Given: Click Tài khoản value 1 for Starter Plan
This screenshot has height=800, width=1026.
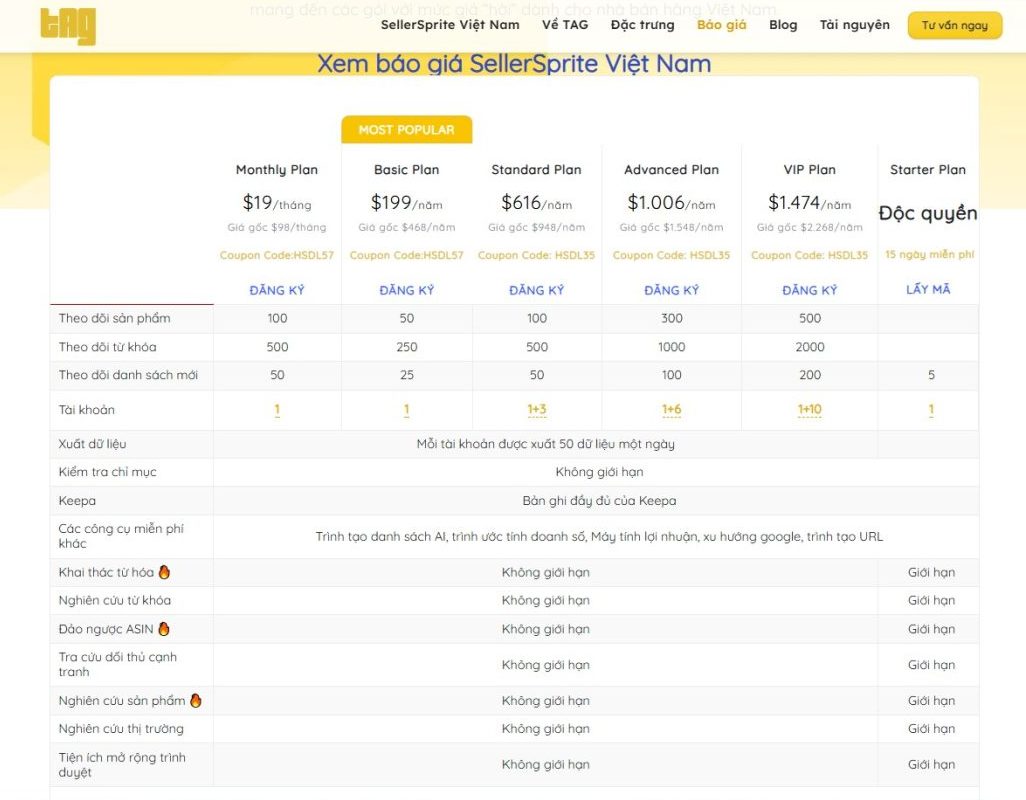Looking at the screenshot, I should point(931,409).
